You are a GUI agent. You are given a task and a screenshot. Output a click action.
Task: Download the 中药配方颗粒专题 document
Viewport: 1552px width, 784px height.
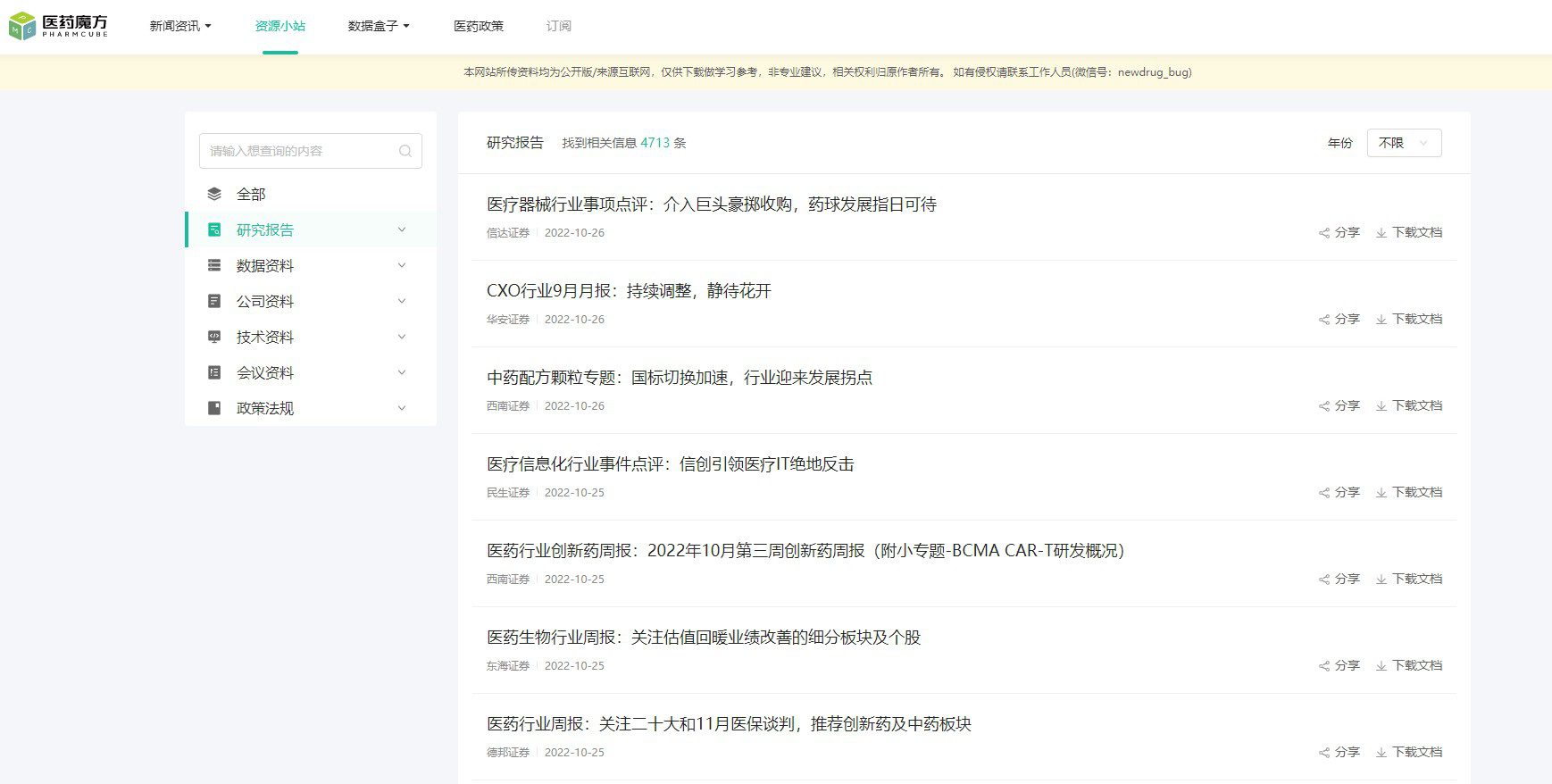(1409, 405)
